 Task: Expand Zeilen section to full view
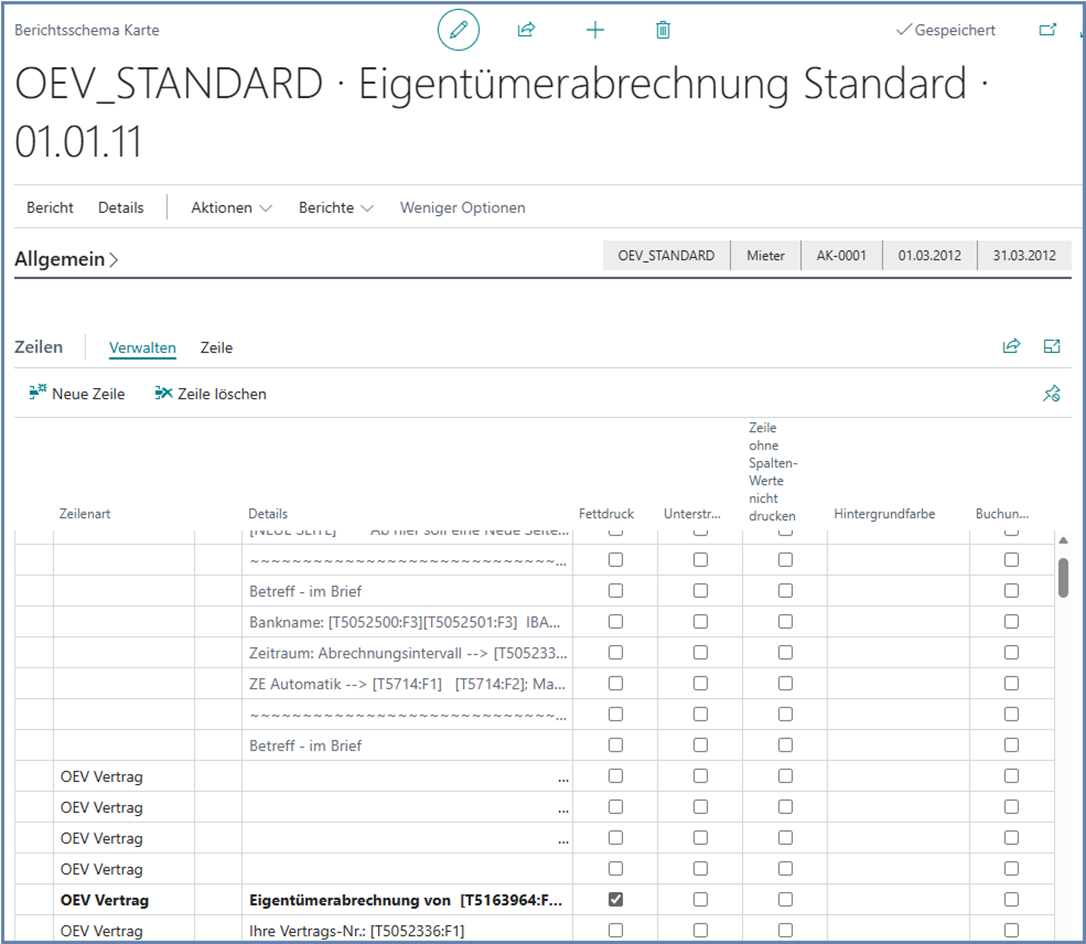tap(1051, 347)
